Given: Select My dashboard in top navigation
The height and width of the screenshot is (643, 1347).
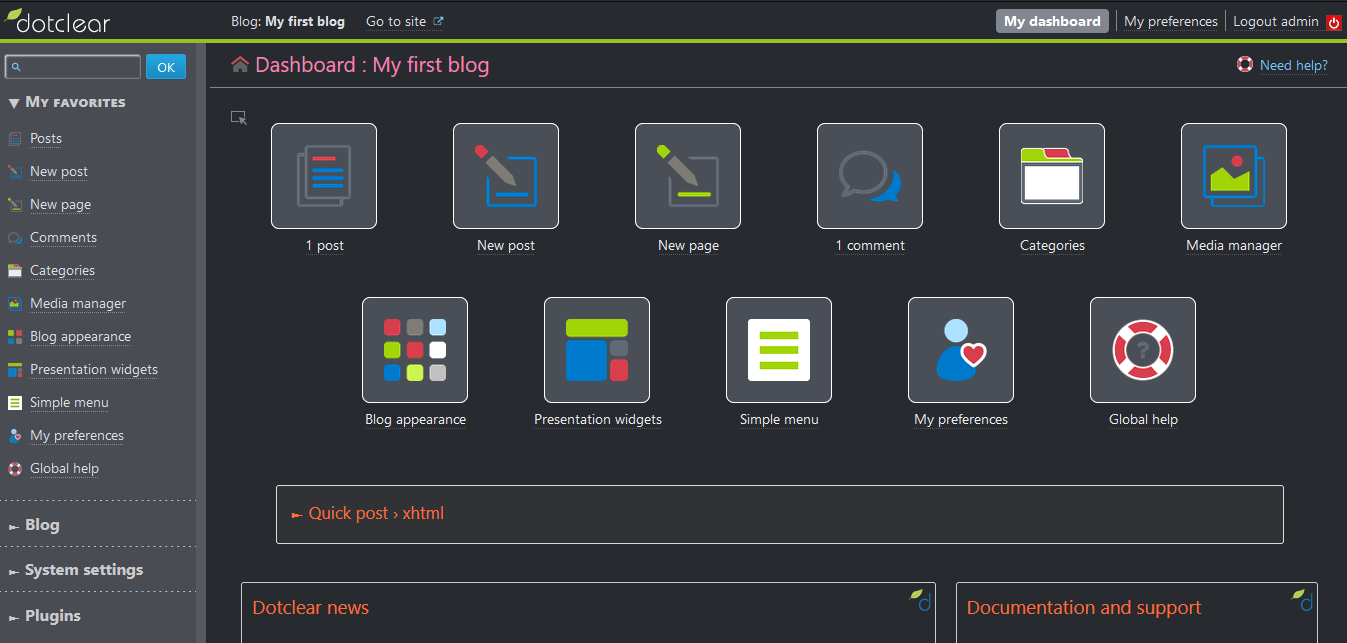Looking at the screenshot, I should pyautogui.click(x=1052, y=21).
